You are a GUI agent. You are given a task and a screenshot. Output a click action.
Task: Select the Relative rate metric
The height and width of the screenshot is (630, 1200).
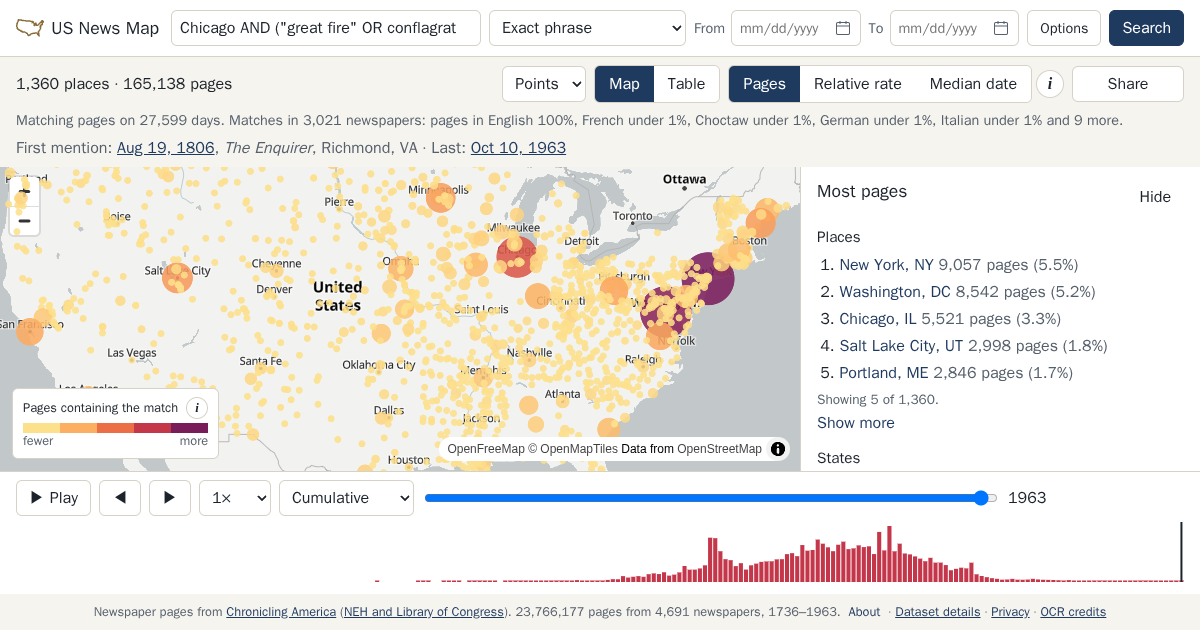click(x=858, y=84)
